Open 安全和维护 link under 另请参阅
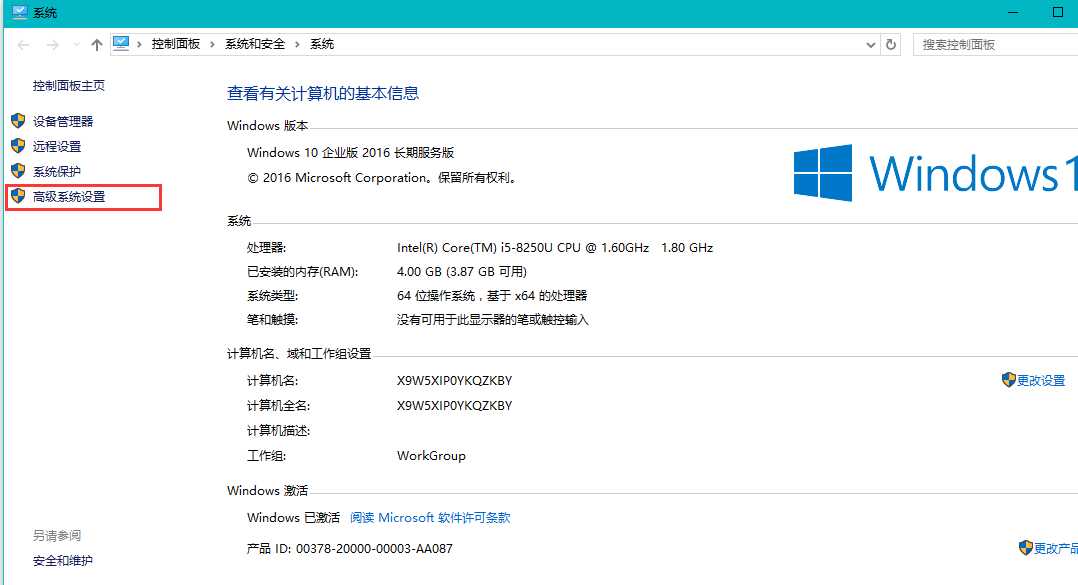Viewport: 1078px width, 585px height. [63, 561]
